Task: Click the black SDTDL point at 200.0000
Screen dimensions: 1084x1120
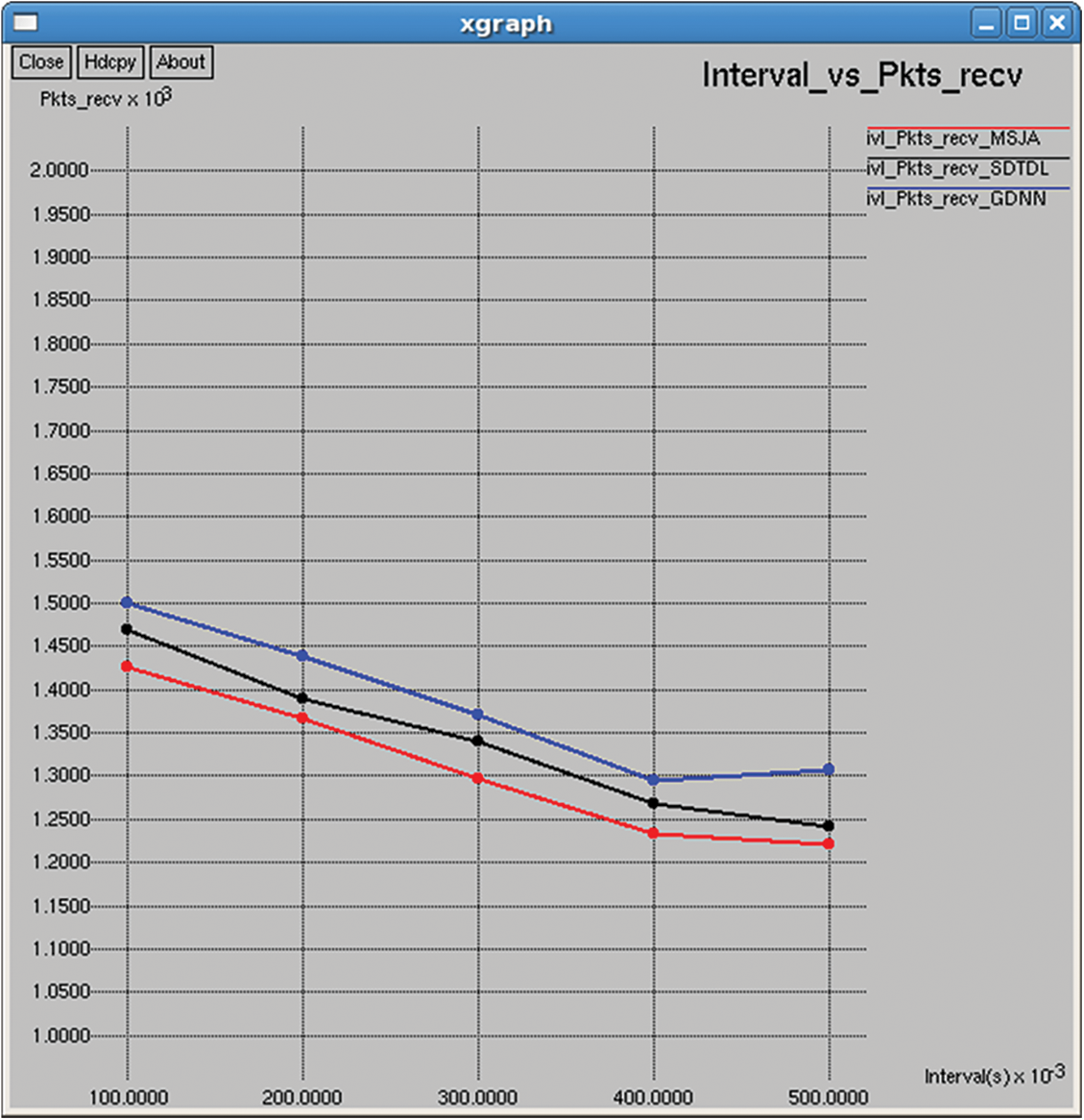Action: (302, 698)
